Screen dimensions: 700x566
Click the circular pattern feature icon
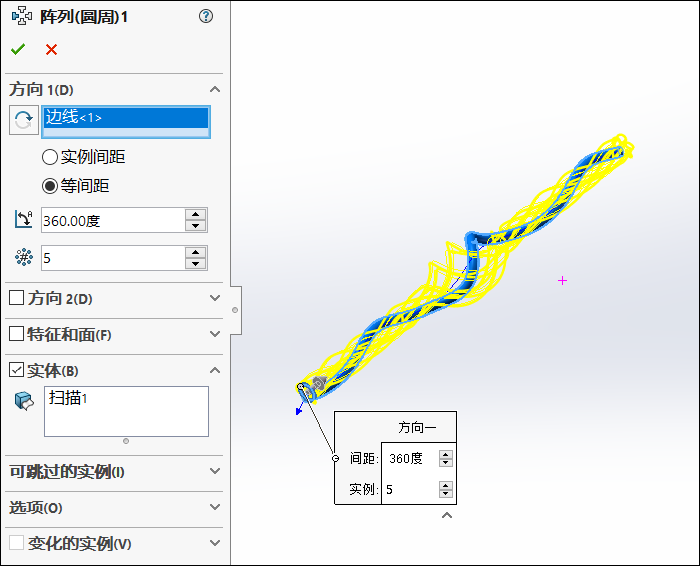(x=22, y=17)
